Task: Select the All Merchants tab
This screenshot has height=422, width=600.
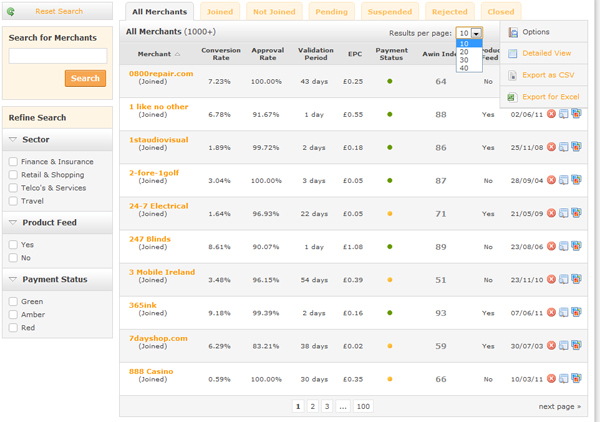Action: 160,12
